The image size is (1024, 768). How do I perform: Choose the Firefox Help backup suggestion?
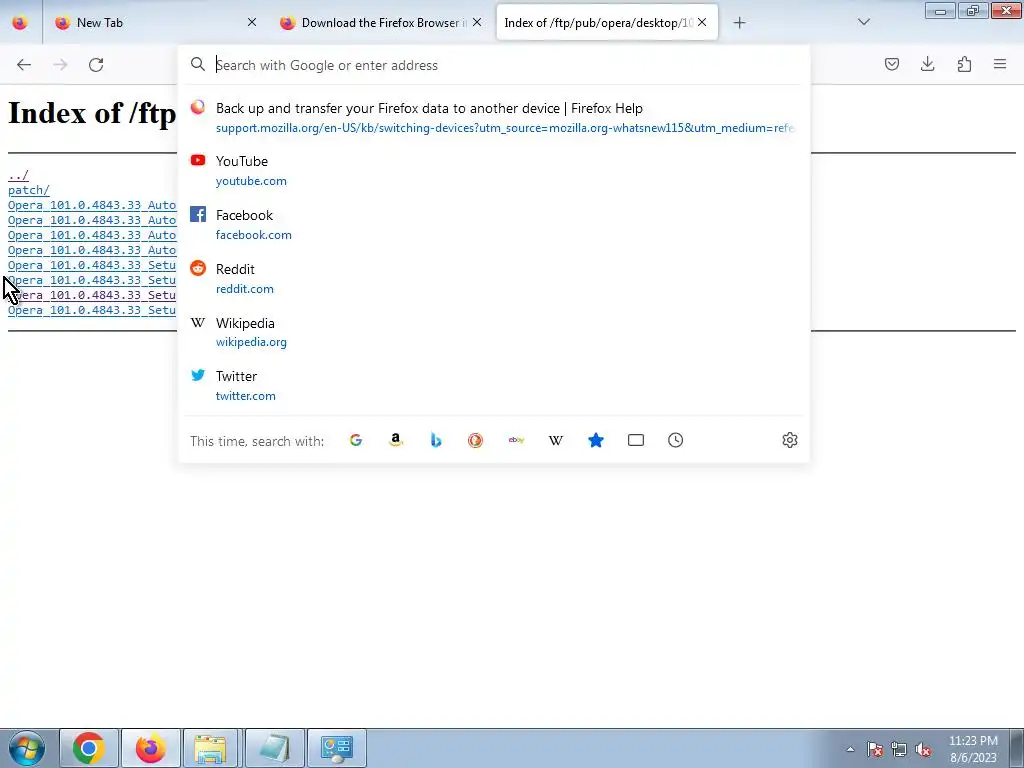(494, 118)
